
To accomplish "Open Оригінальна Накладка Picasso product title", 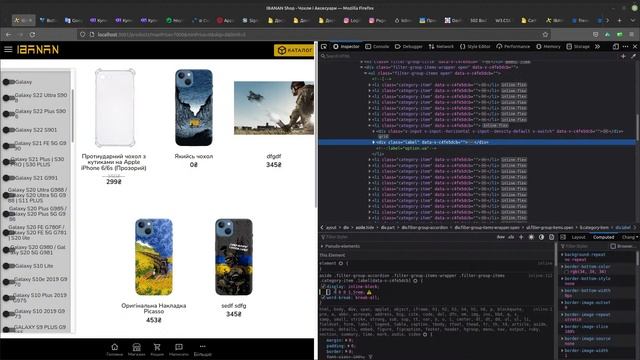I will point(153,308).
